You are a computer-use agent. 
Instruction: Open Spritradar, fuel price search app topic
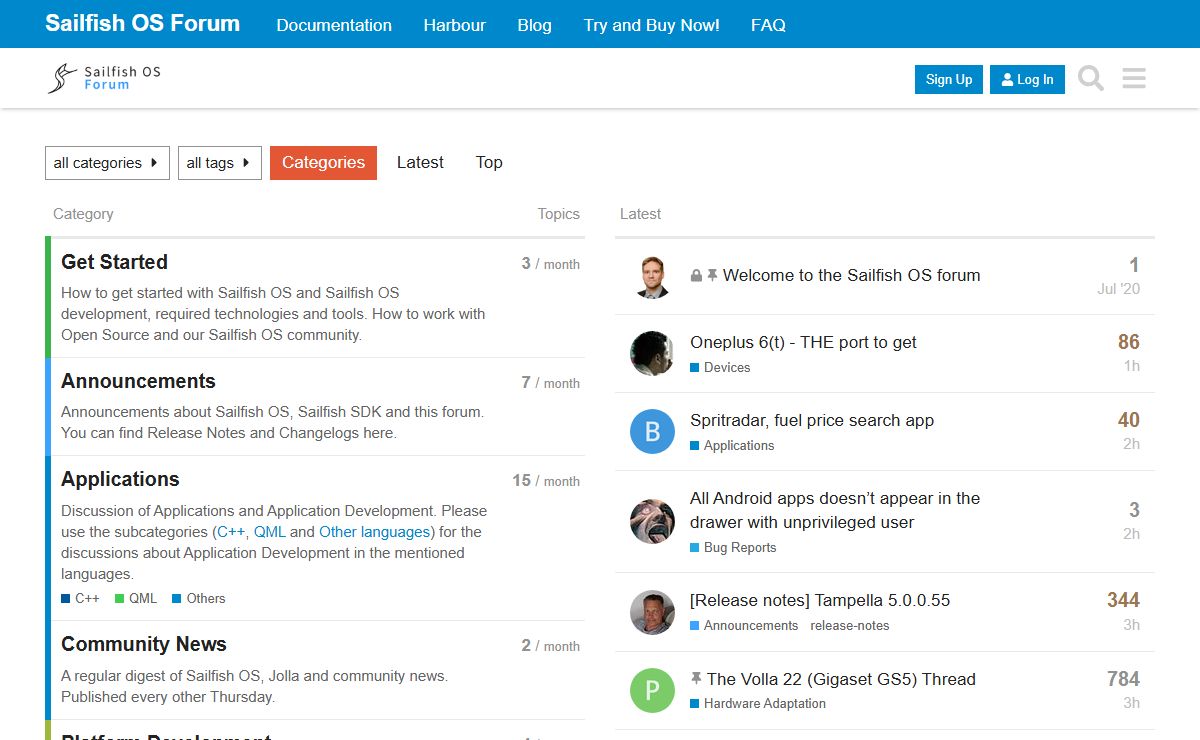[812, 420]
